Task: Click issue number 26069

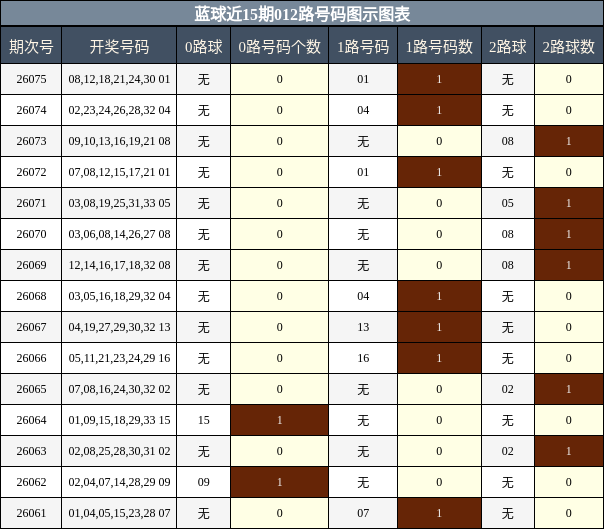Action: point(31,265)
